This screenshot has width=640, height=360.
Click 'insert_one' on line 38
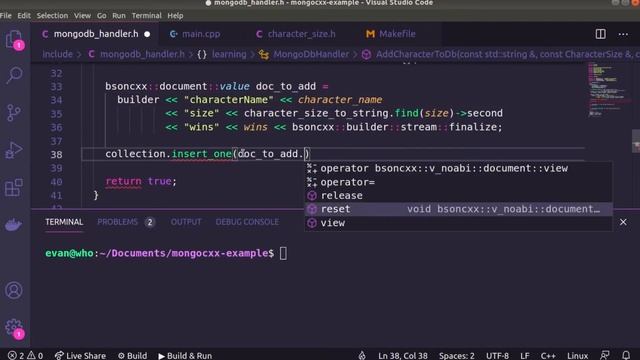tap(202, 154)
